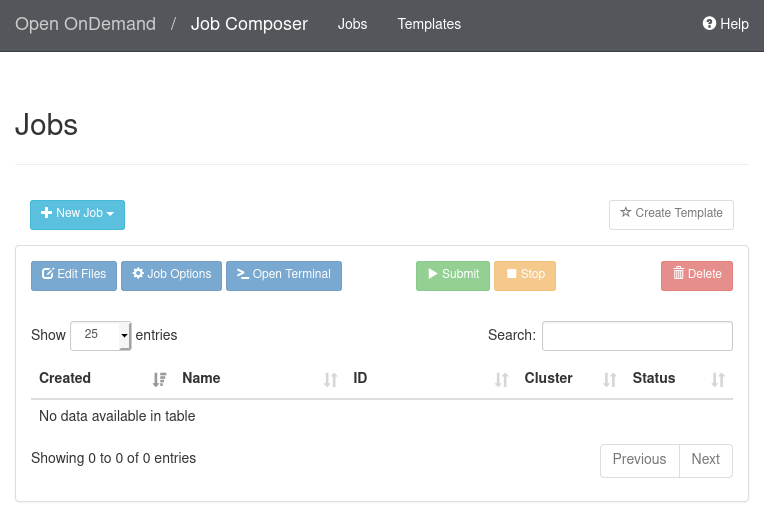Click the Create Template star icon
The height and width of the screenshot is (505, 764).
(626, 213)
